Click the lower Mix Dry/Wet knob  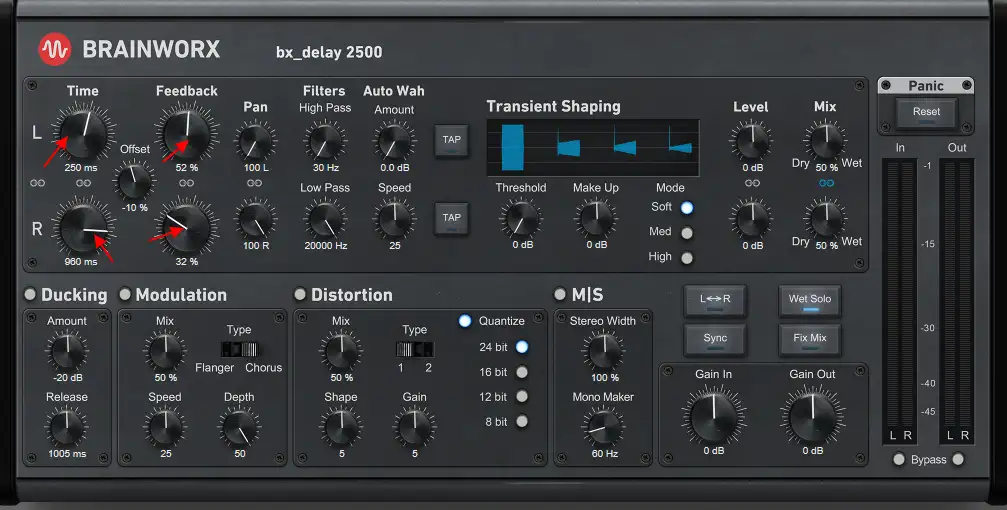(826, 220)
